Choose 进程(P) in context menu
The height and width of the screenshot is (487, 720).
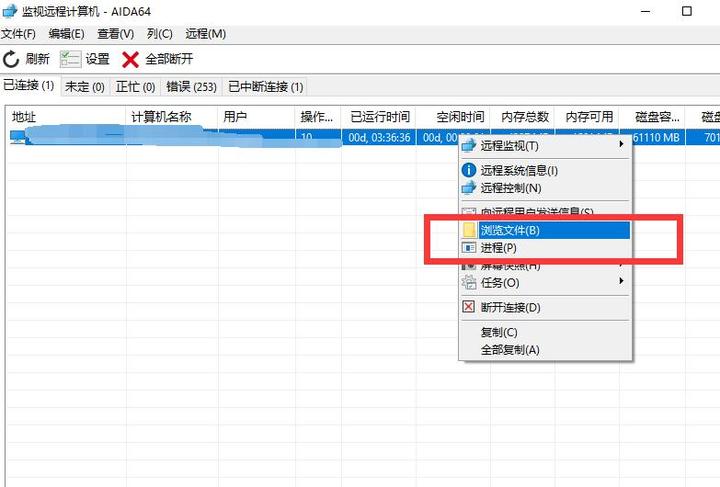(546, 248)
